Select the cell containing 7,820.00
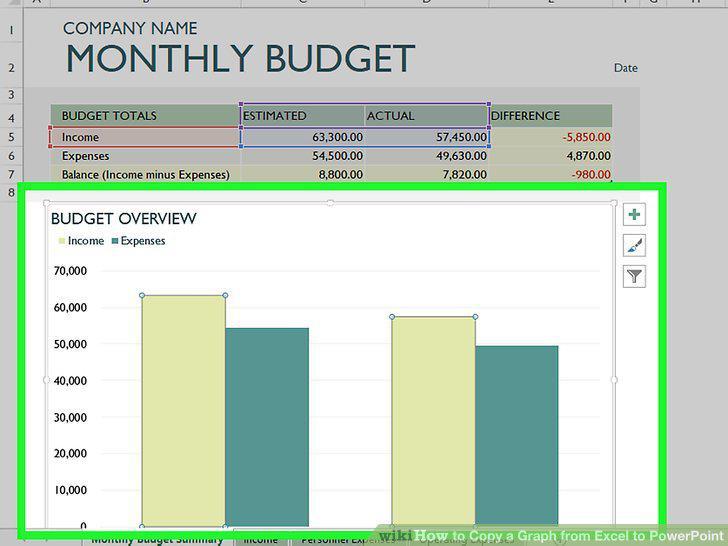 (427, 175)
